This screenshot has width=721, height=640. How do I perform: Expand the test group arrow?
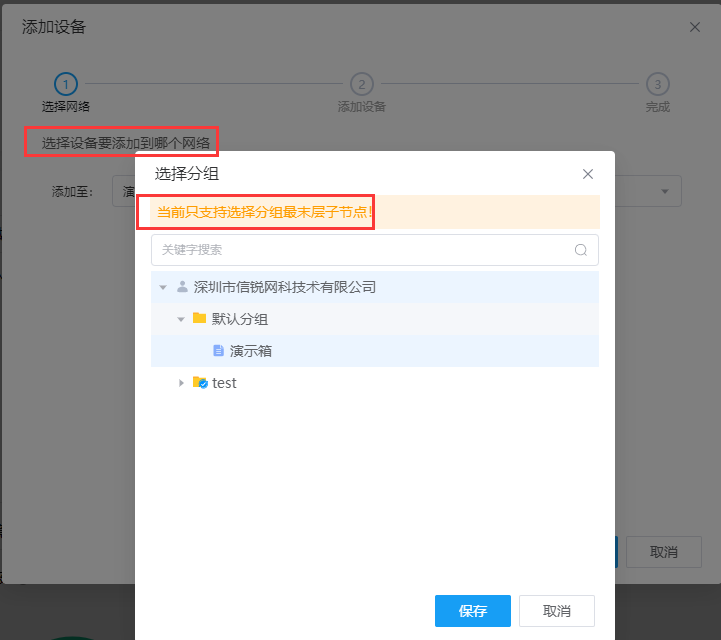tap(181, 383)
